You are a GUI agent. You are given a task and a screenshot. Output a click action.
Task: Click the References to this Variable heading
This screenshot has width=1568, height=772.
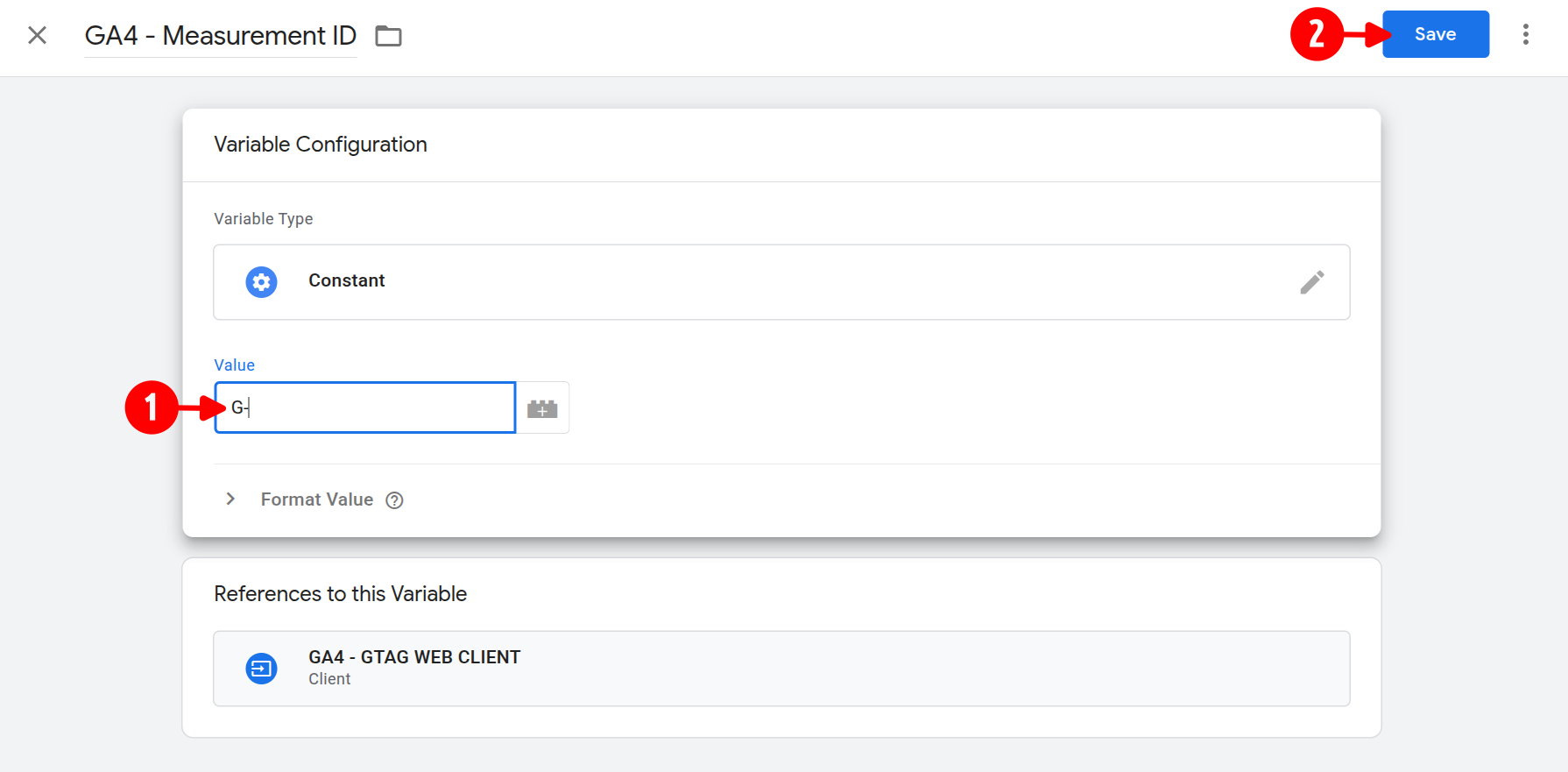tap(340, 594)
